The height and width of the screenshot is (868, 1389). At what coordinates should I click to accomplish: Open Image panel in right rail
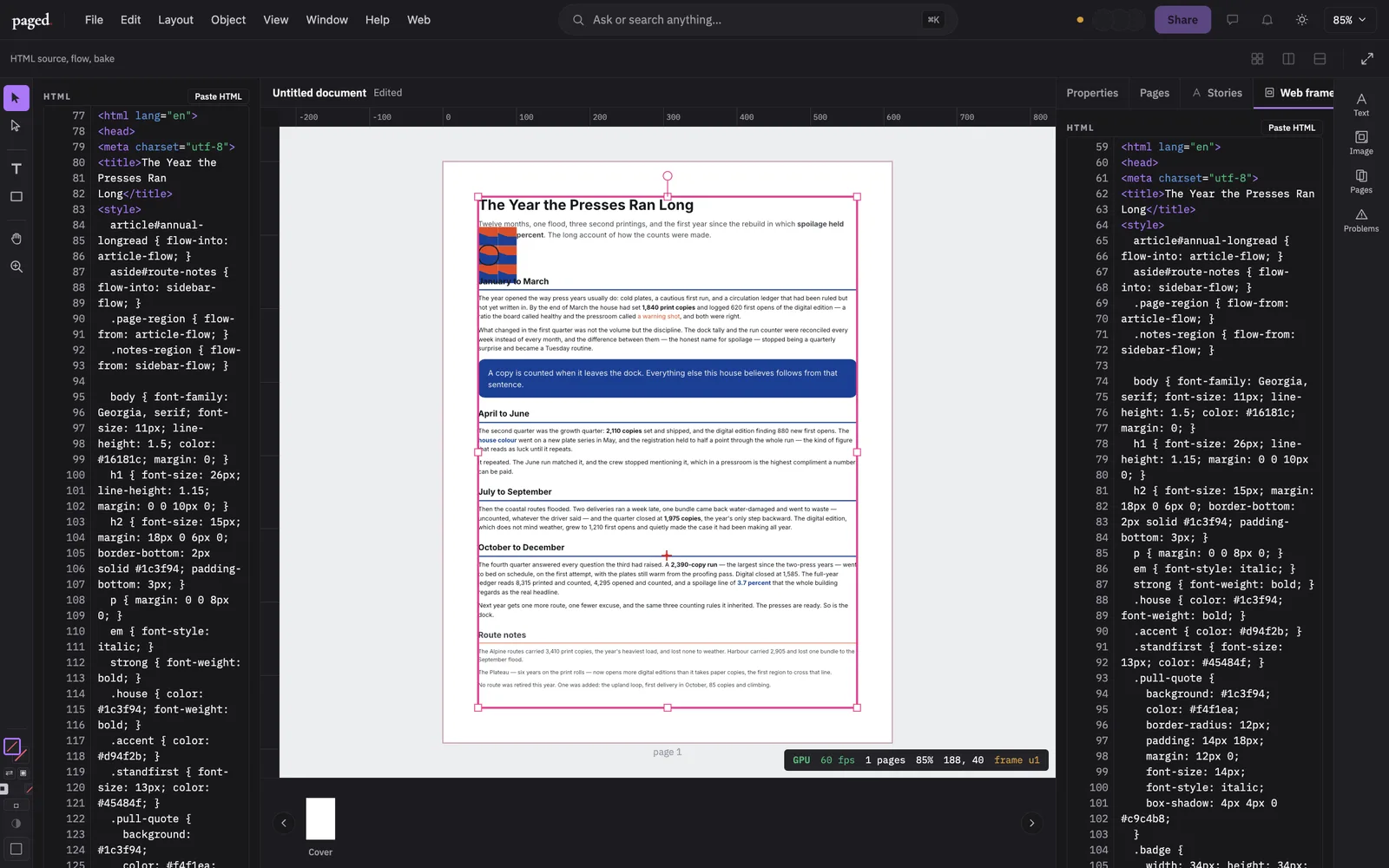pos(1361,143)
